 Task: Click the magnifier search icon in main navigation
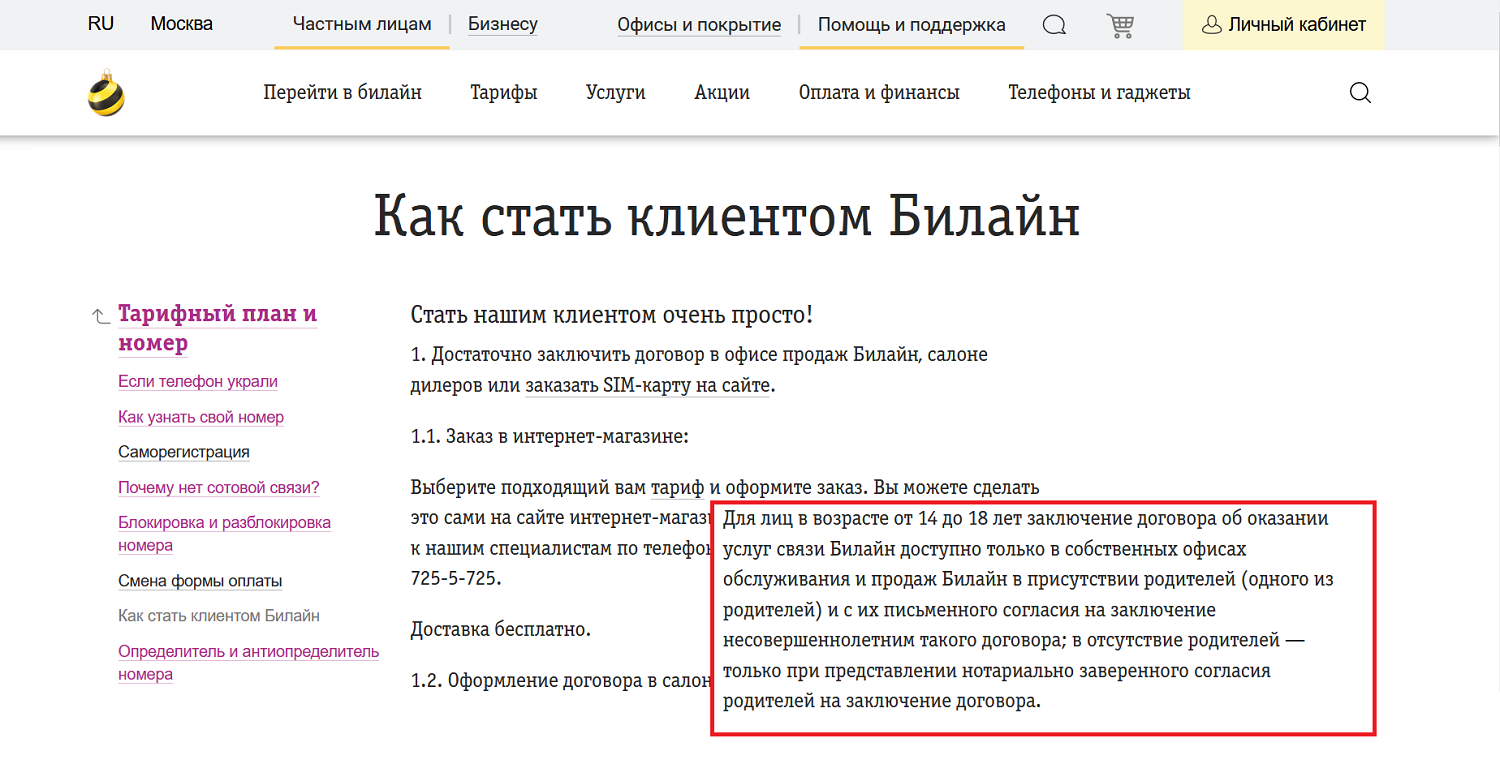(1360, 93)
